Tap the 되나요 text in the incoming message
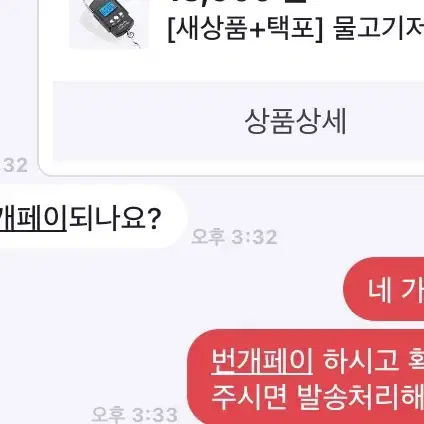 point(107,217)
